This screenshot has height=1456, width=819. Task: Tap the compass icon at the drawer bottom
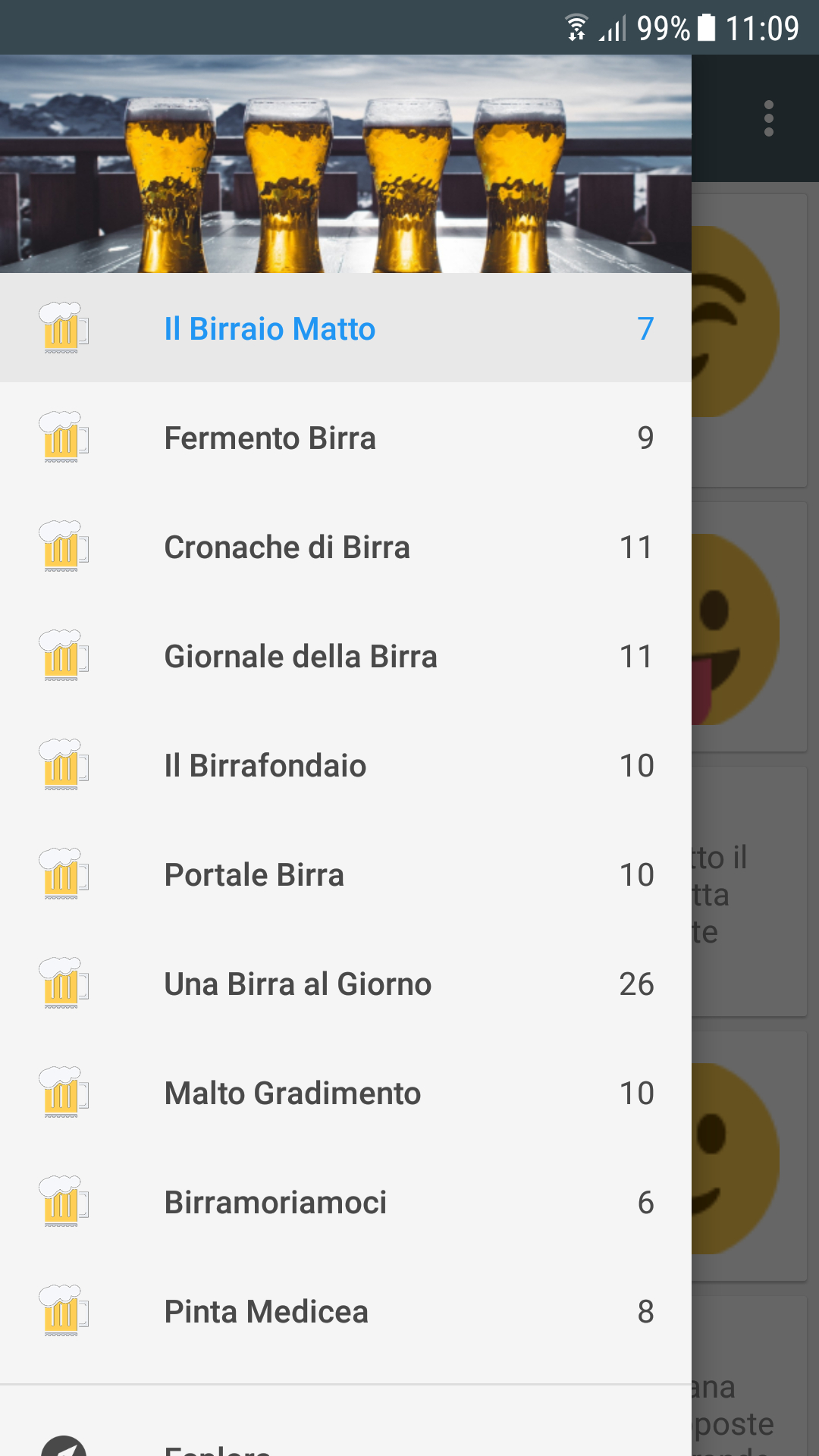point(64,1445)
